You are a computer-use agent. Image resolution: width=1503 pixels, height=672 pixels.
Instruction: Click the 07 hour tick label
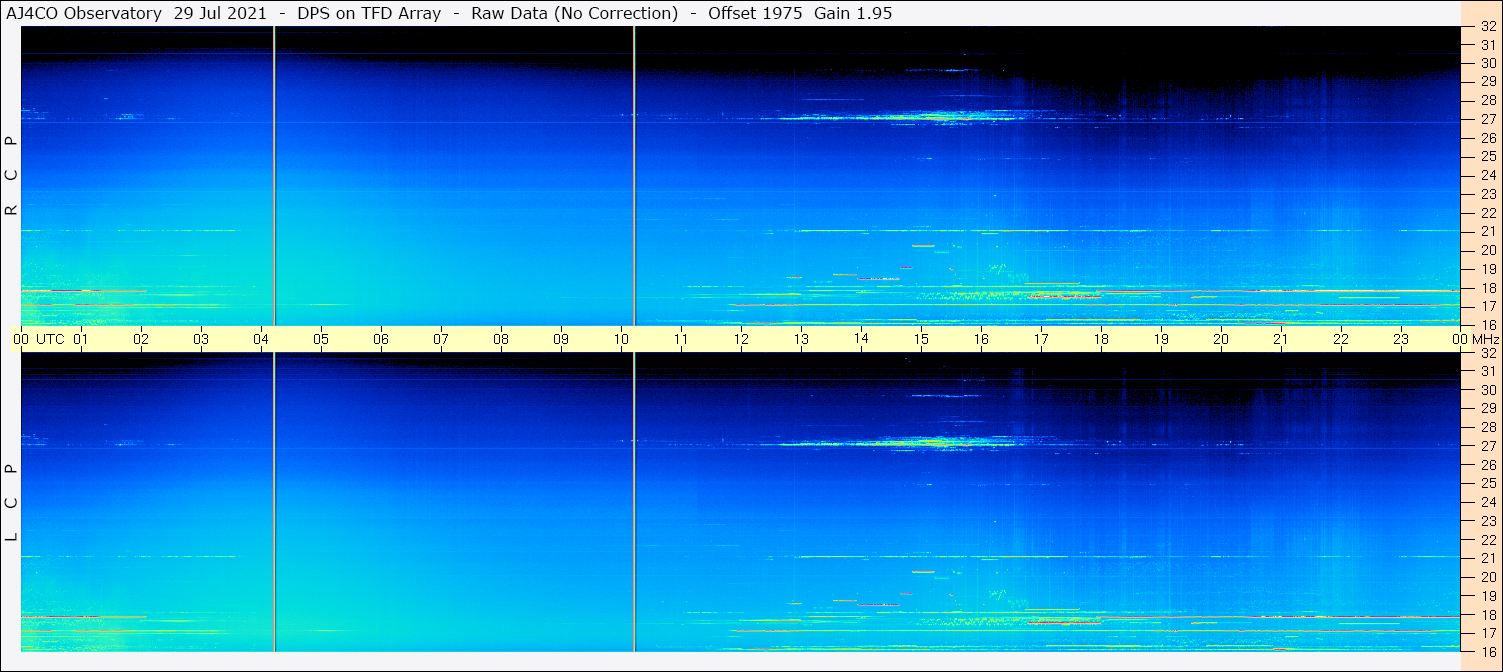click(441, 339)
